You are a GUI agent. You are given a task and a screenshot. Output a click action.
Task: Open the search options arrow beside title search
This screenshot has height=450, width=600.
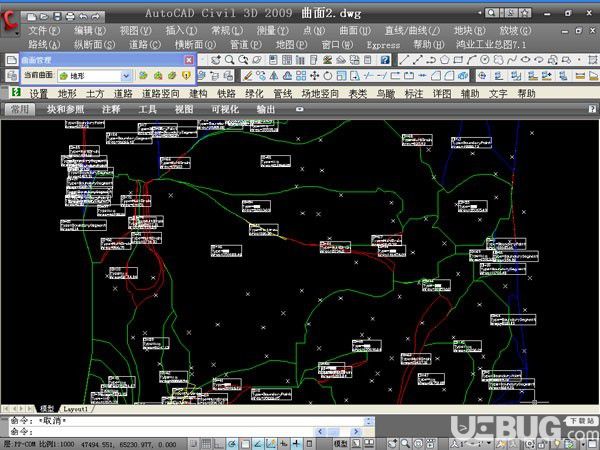tap(479, 13)
